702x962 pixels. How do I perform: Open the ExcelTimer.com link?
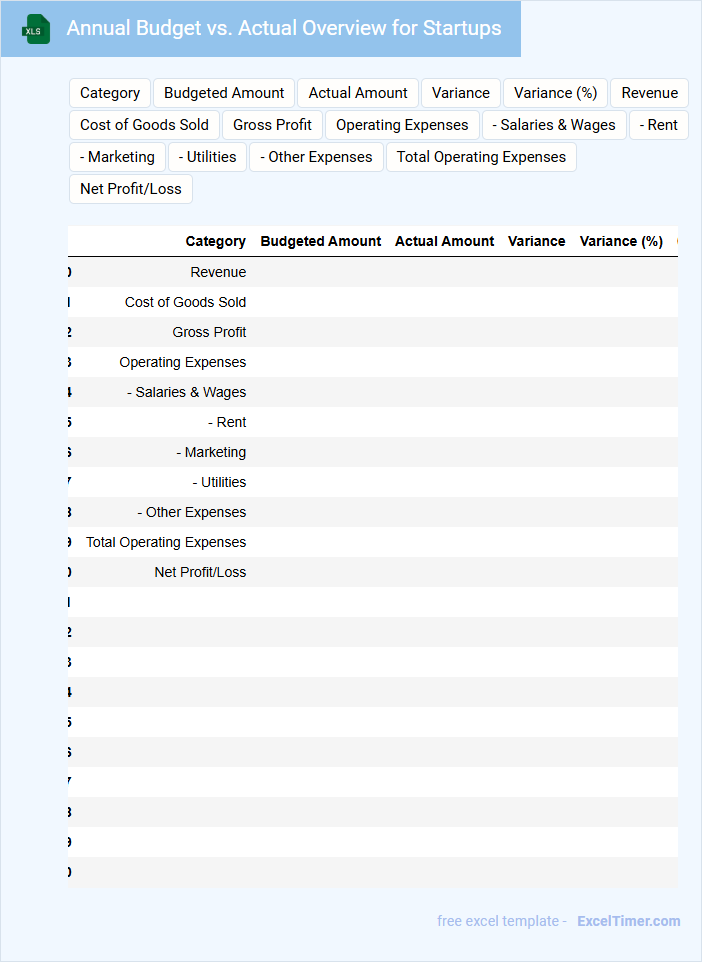pos(628,921)
